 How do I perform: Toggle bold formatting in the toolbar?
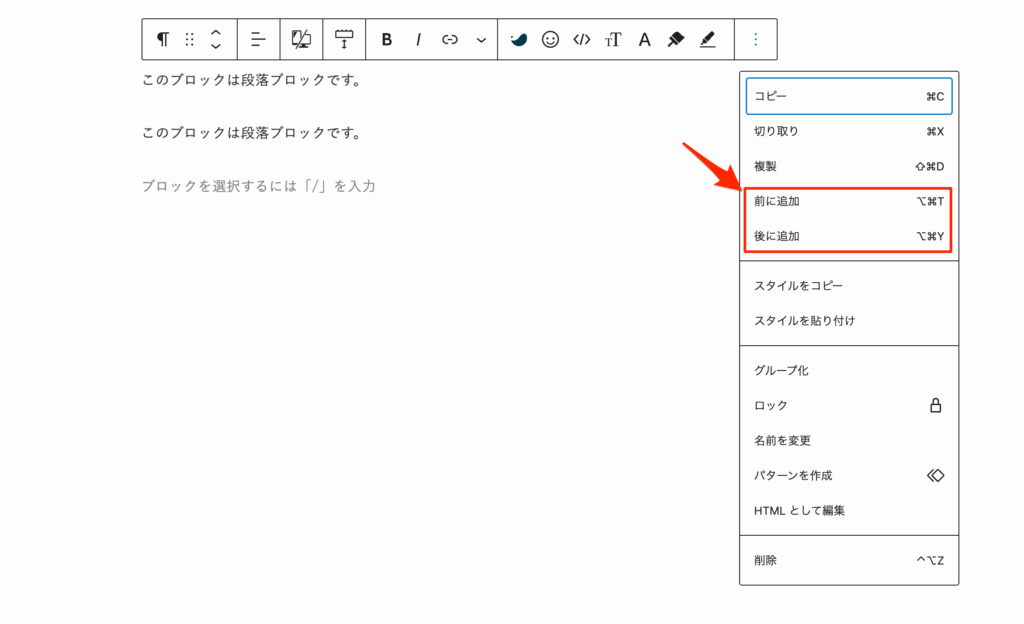click(x=387, y=39)
